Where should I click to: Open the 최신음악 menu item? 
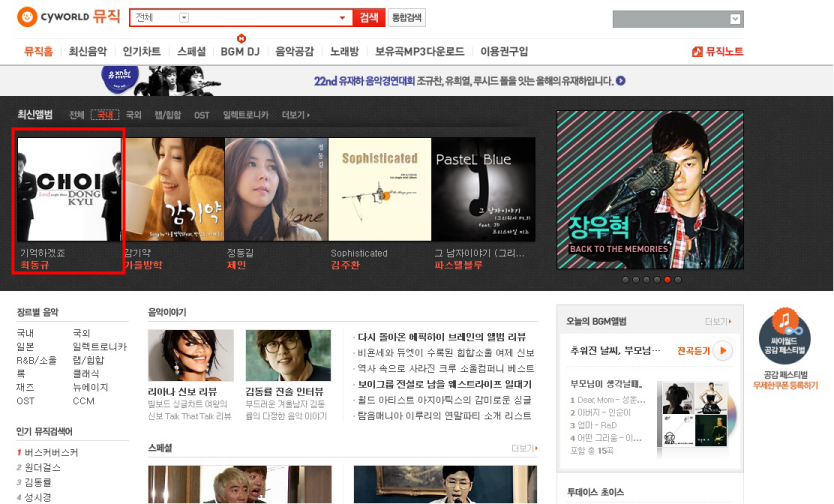point(88,52)
